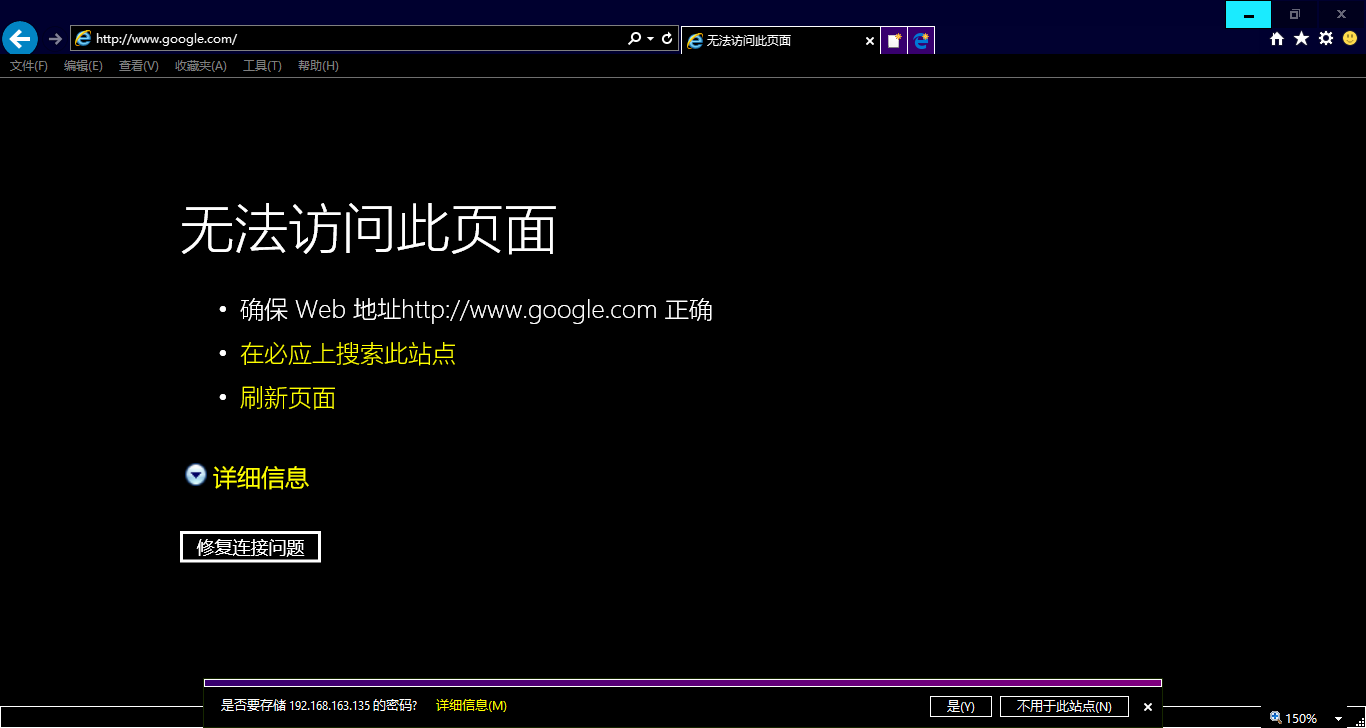Open zoom level dropdown next to 150%

[1338, 719]
